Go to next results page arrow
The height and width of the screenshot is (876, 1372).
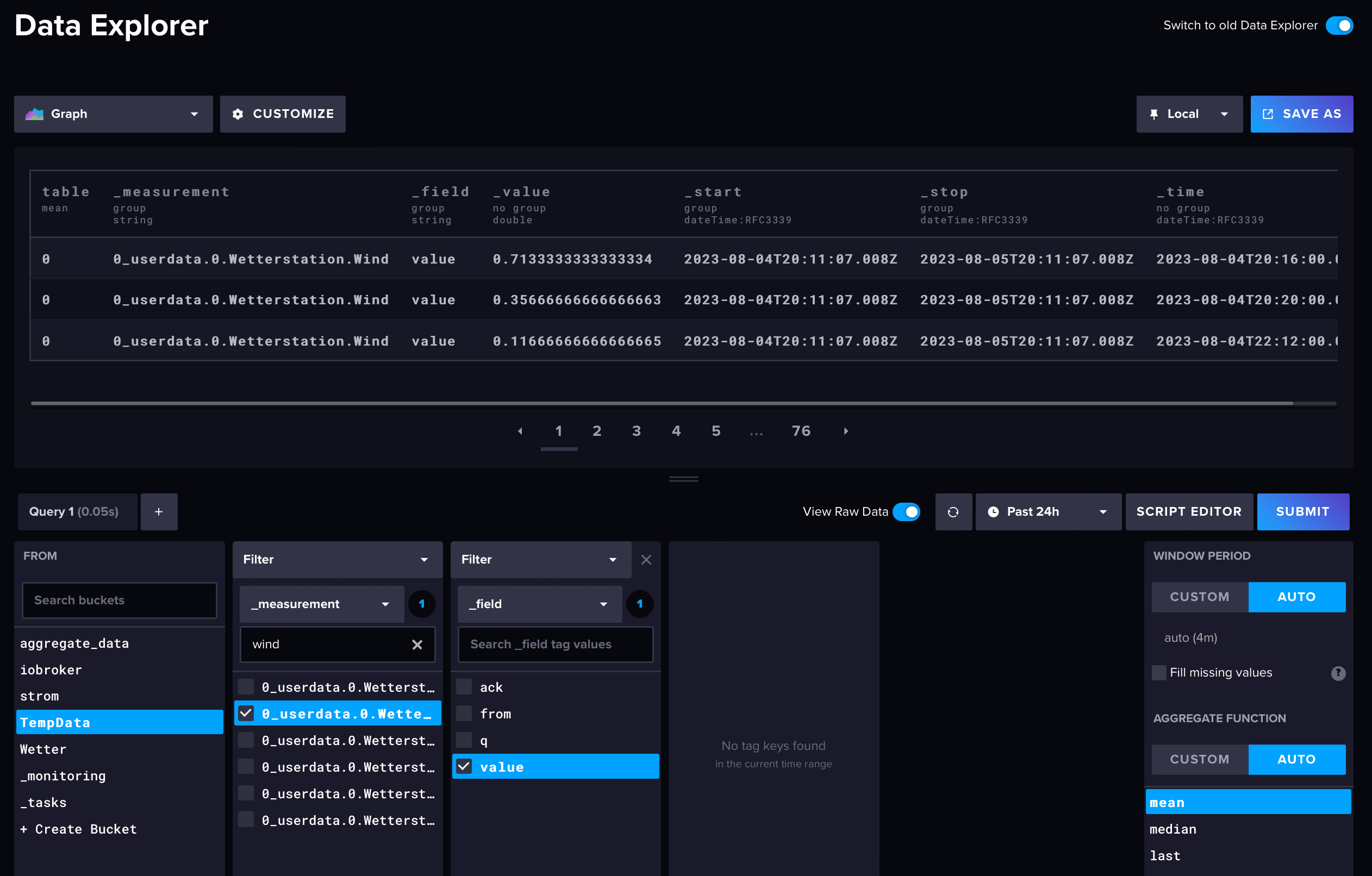[846, 431]
